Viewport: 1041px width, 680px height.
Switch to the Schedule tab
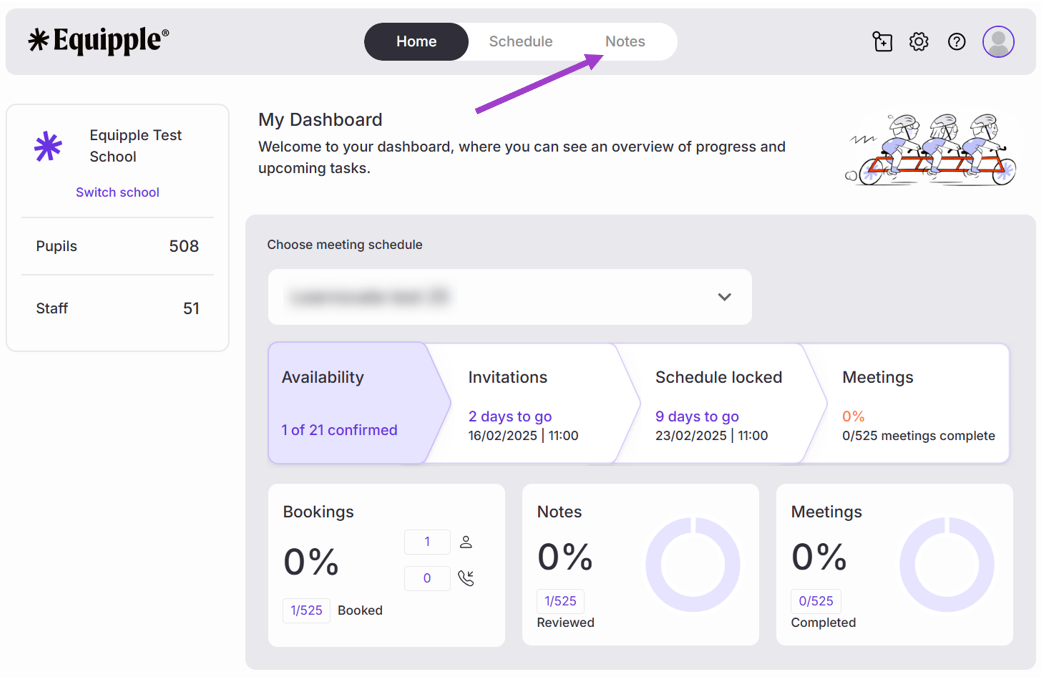click(520, 42)
